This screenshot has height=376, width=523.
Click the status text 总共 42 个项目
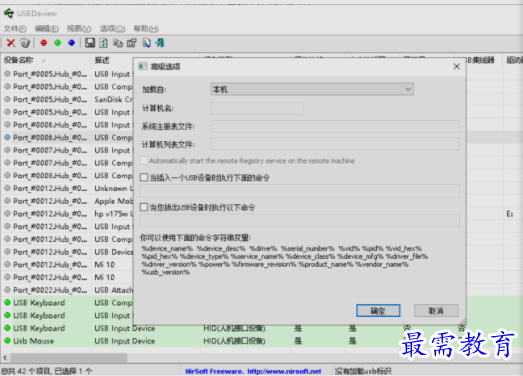pos(26,371)
